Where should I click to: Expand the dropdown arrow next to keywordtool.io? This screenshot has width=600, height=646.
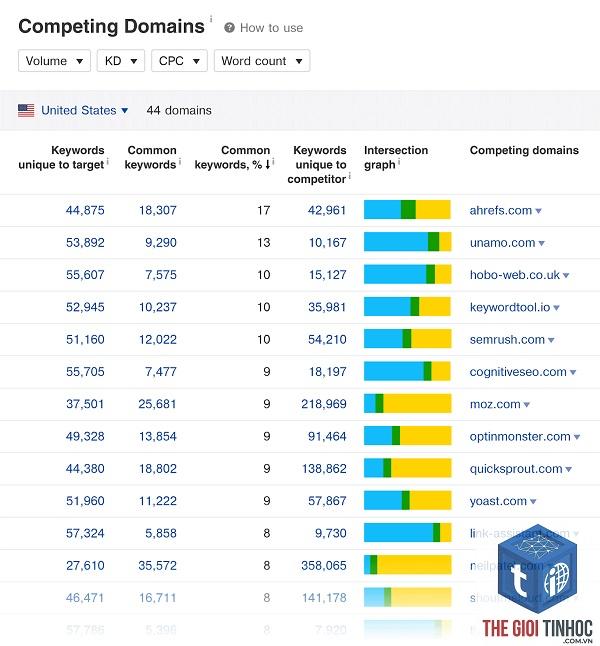tap(556, 308)
